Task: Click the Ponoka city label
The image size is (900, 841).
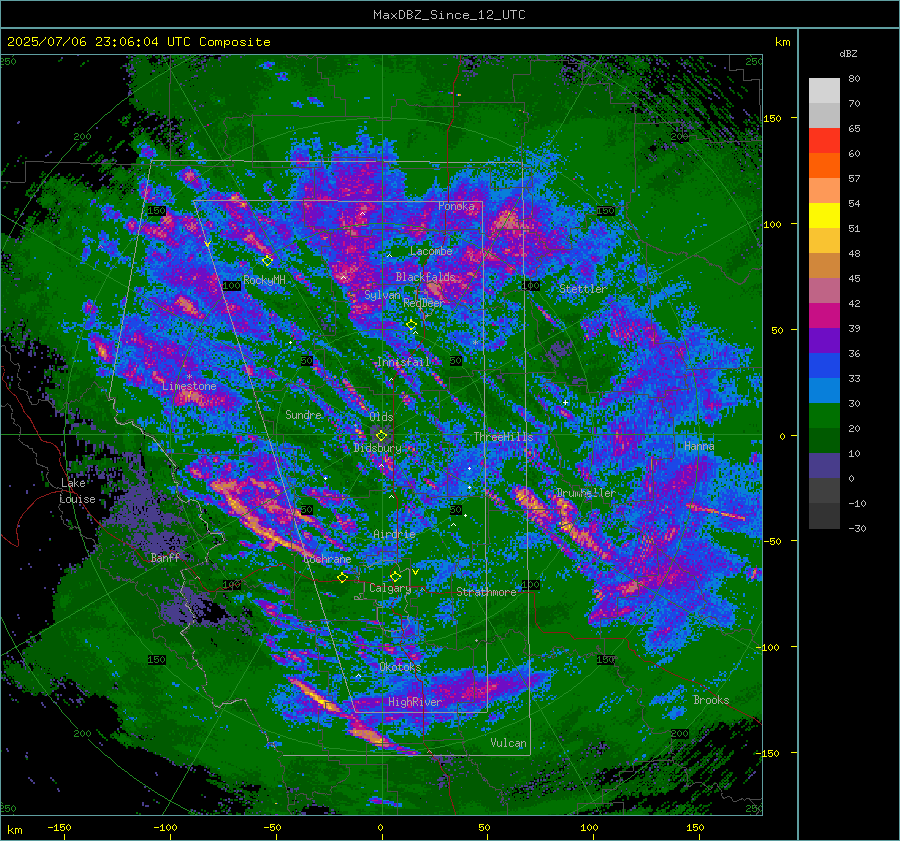Action: tap(456, 206)
